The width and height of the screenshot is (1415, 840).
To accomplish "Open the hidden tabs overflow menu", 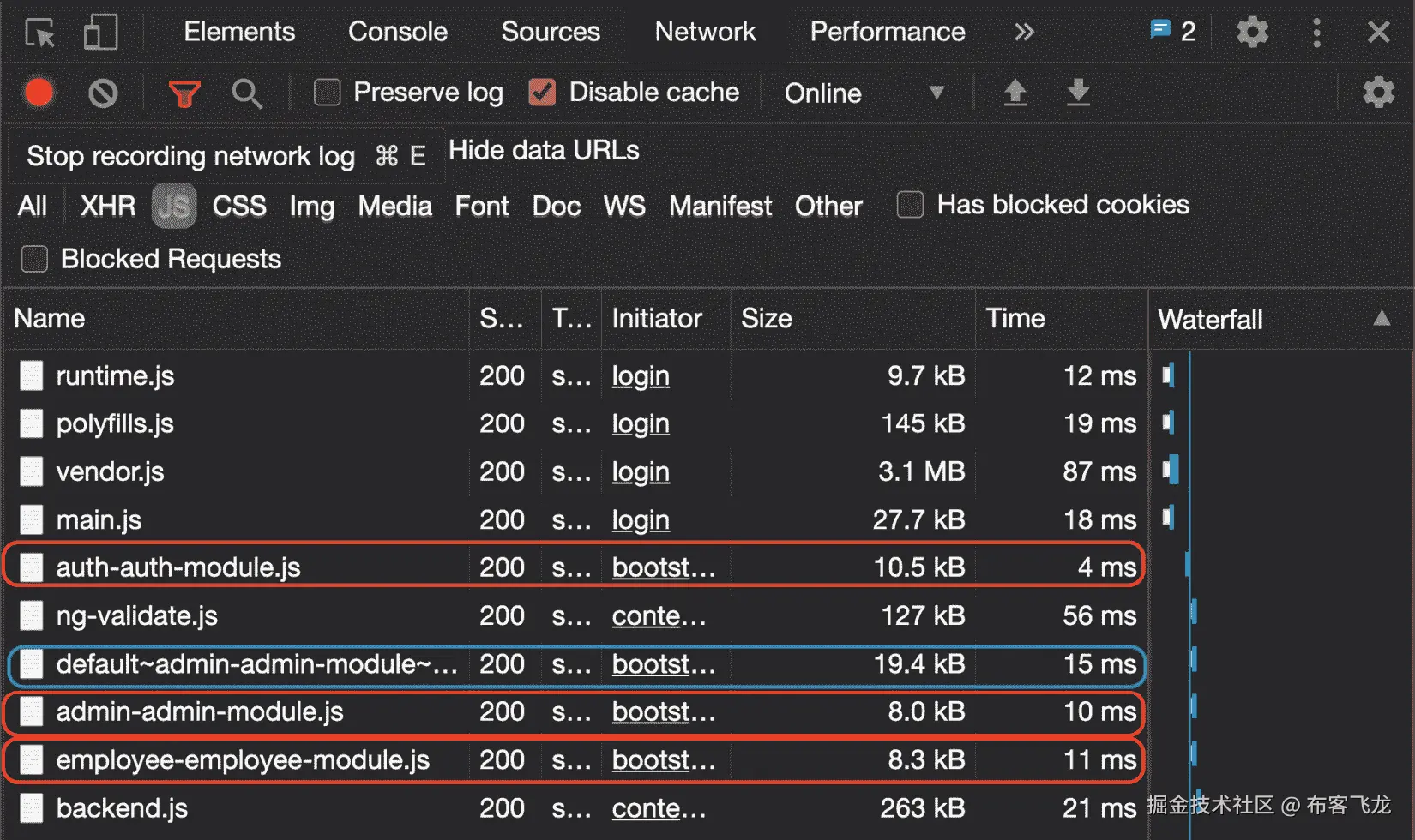I will pos(1023,32).
